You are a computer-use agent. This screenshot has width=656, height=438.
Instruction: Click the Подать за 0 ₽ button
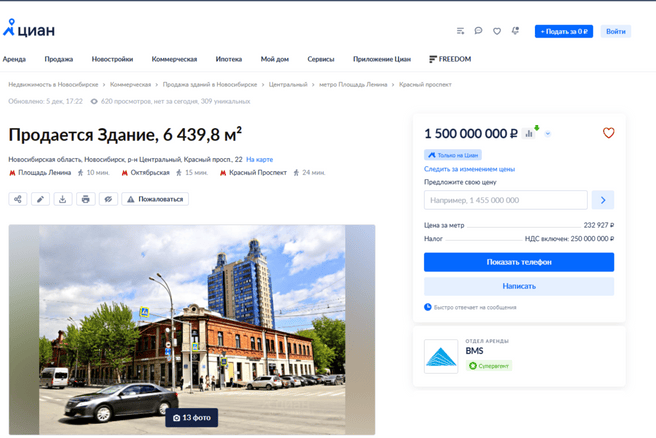[564, 31]
